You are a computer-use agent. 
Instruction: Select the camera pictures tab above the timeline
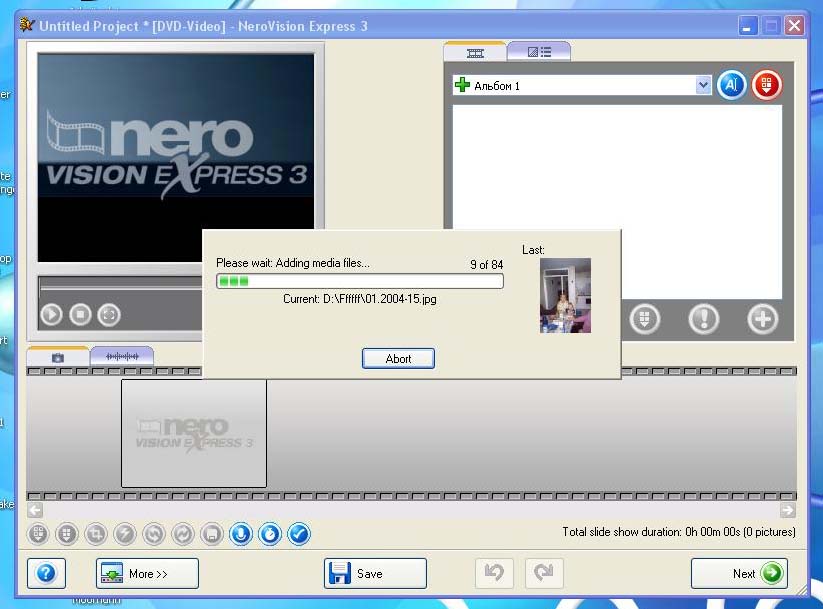[58, 357]
